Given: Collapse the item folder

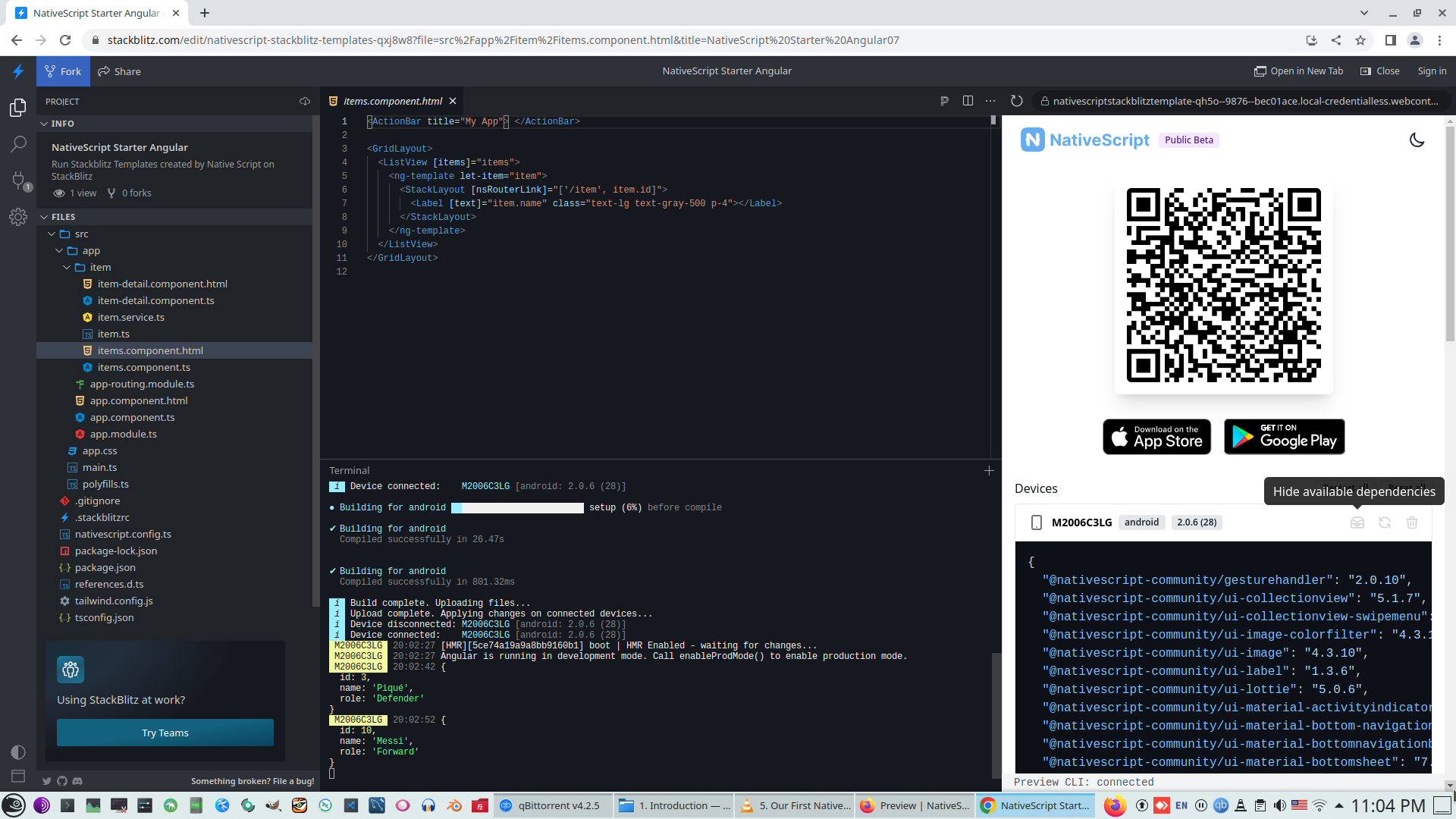Looking at the screenshot, I should (x=67, y=268).
